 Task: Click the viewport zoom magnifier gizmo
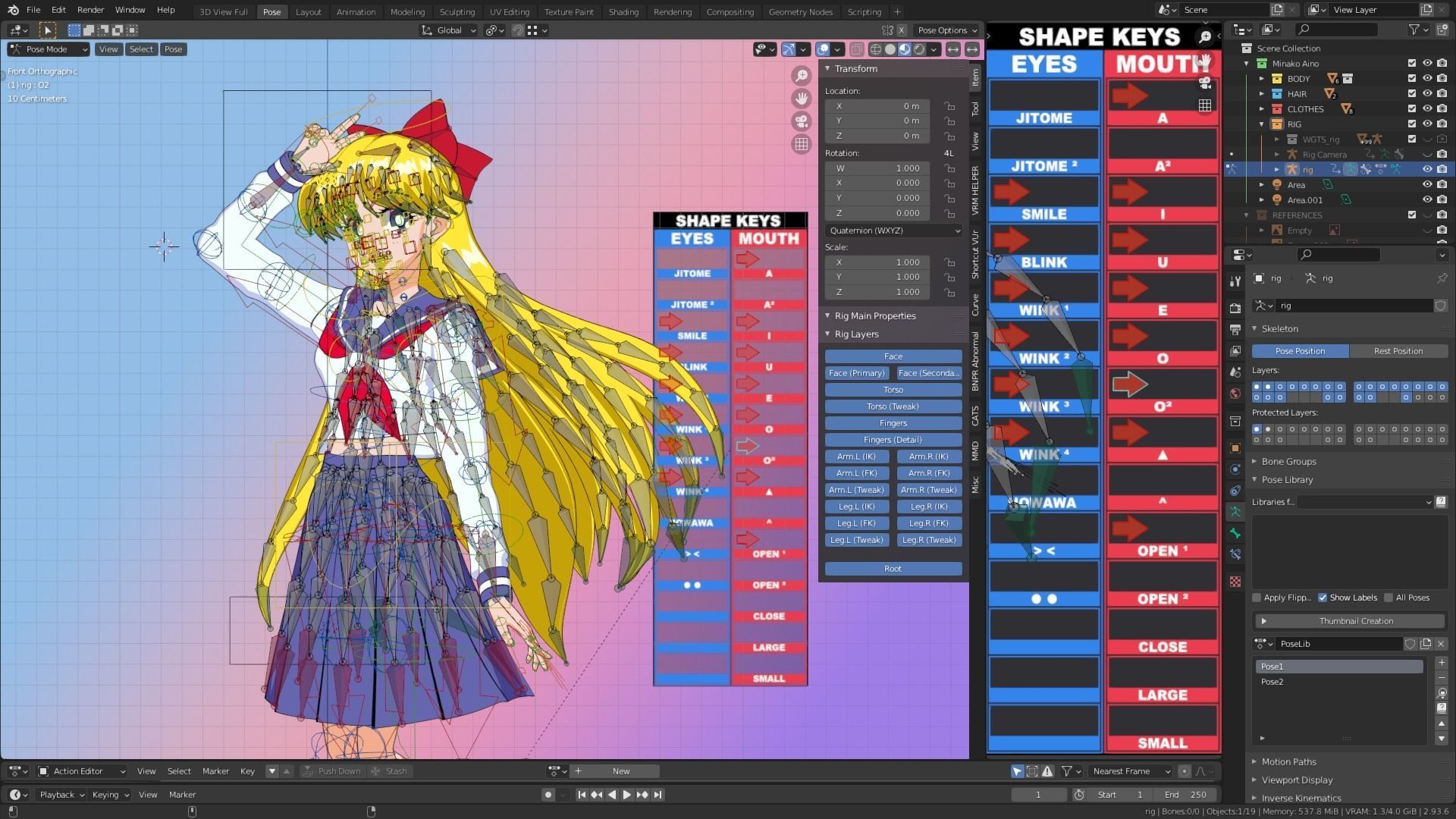[802, 76]
